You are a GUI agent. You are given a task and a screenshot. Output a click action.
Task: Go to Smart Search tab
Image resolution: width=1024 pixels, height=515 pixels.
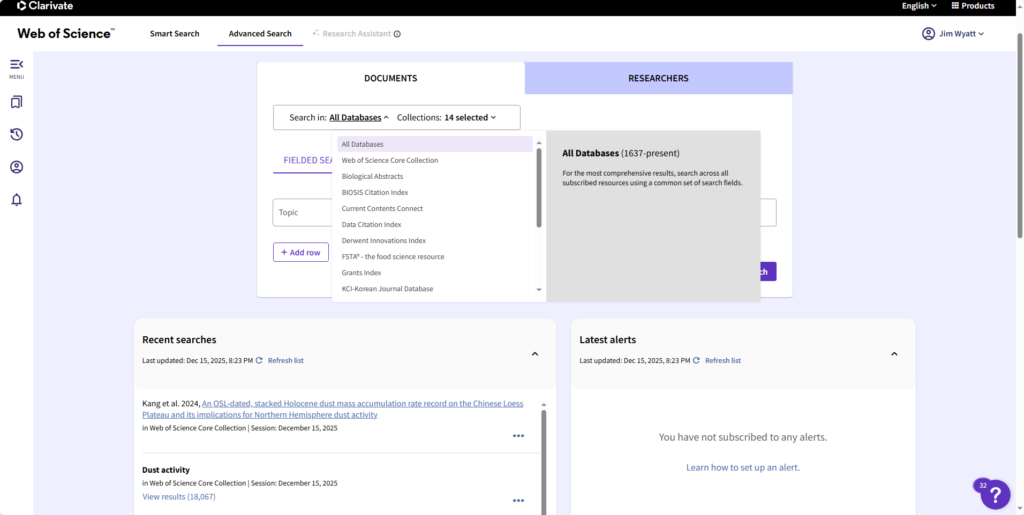point(174,34)
